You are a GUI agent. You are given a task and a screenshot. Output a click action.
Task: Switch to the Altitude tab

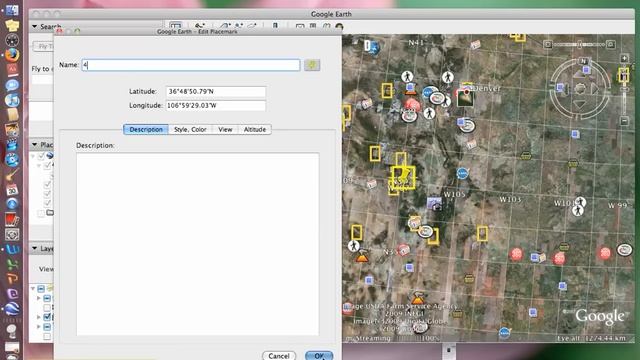pyautogui.click(x=255, y=129)
